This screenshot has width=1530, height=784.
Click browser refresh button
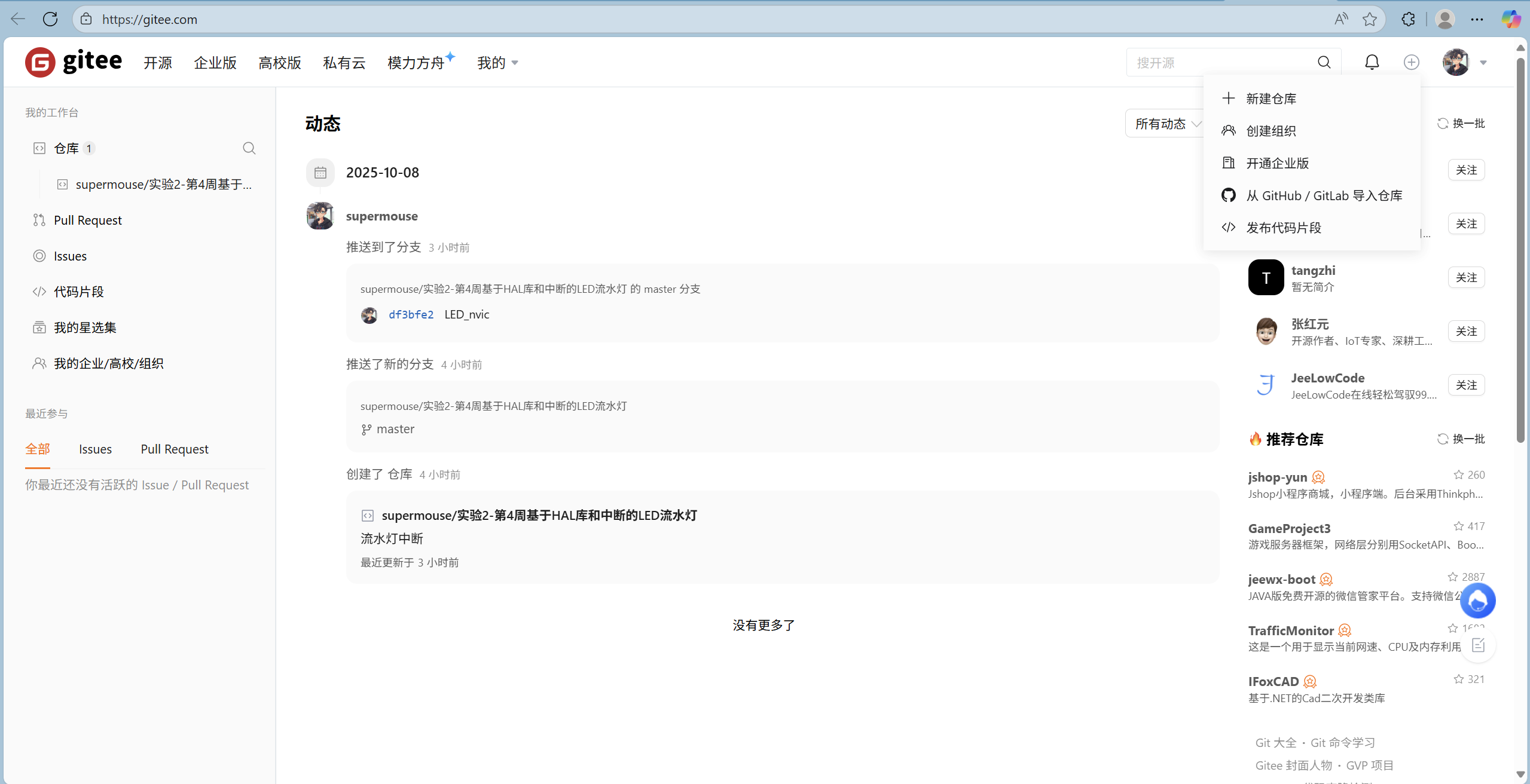coord(50,19)
